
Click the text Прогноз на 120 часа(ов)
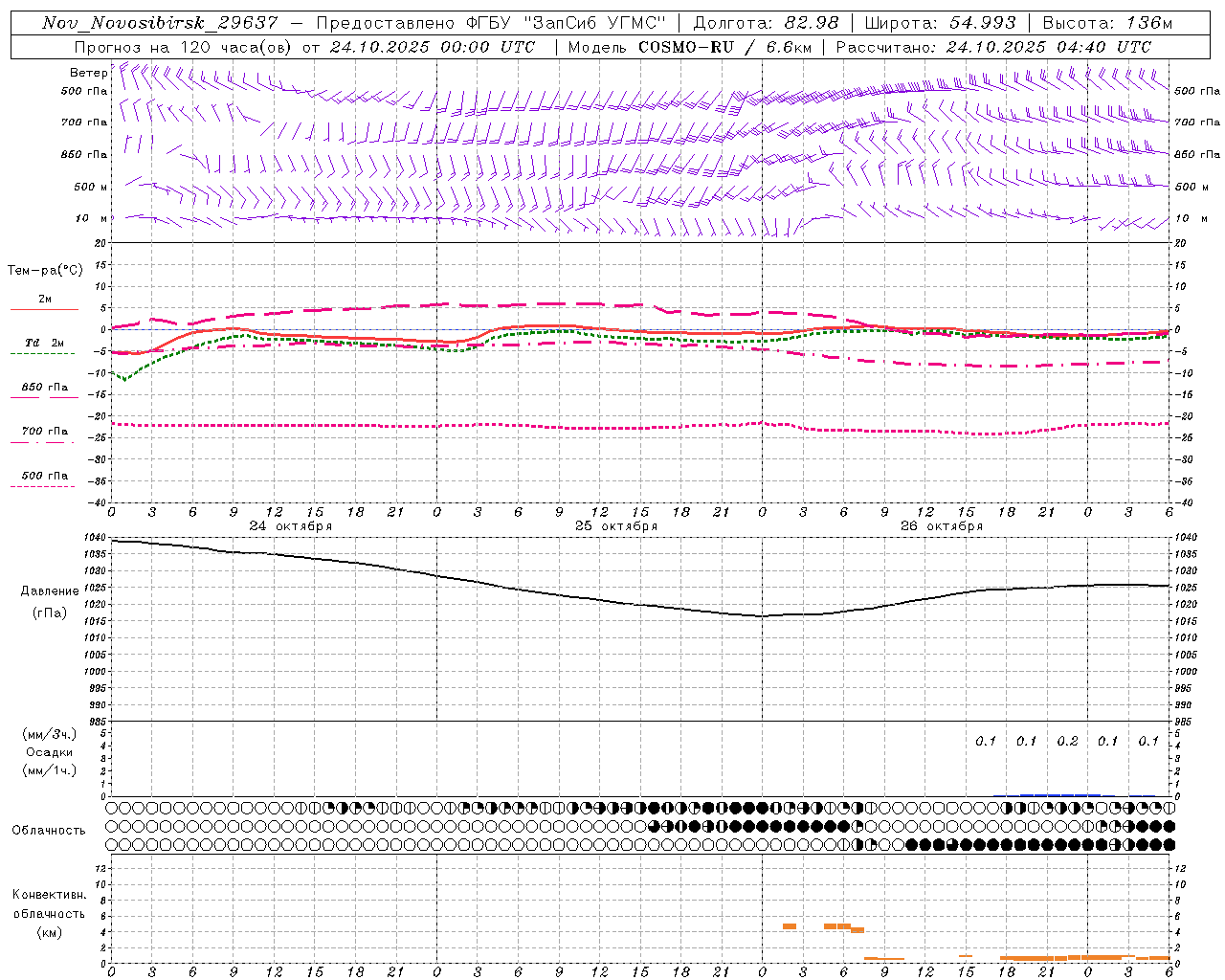(184, 47)
